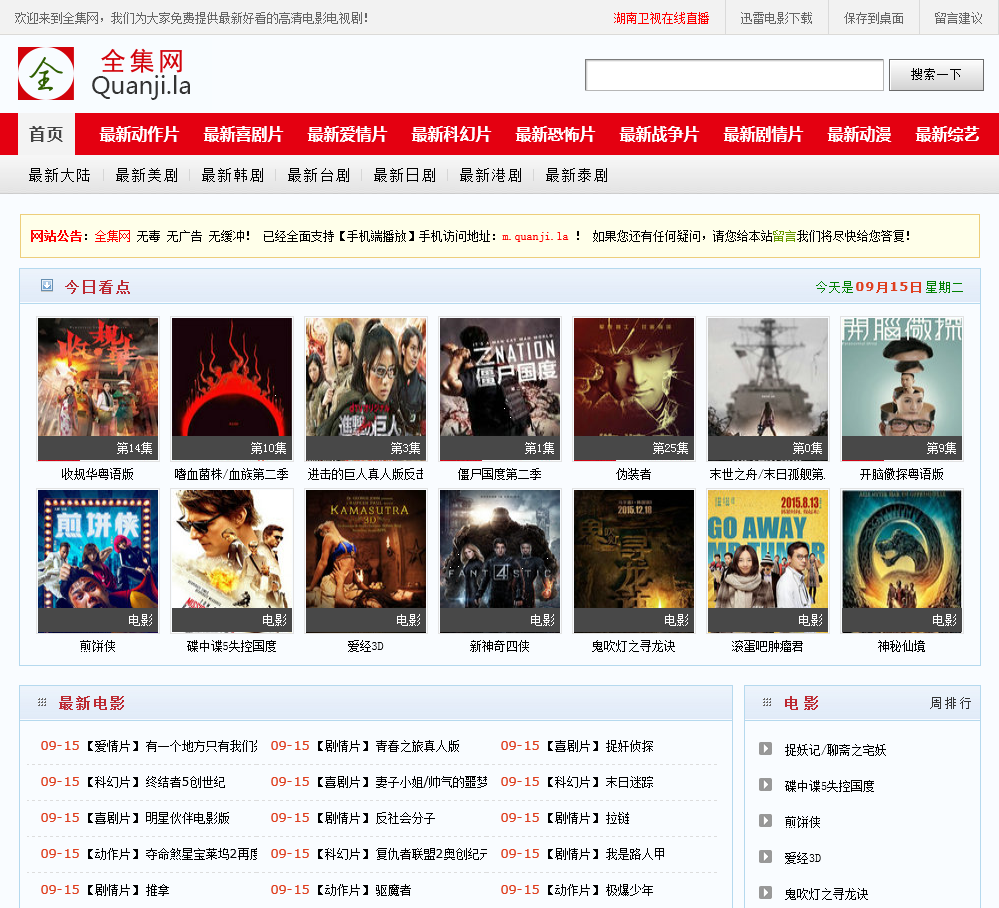Open the 进击的巨人真人版 poster
Image resolution: width=999 pixels, height=908 pixels.
tap(366, 389)
